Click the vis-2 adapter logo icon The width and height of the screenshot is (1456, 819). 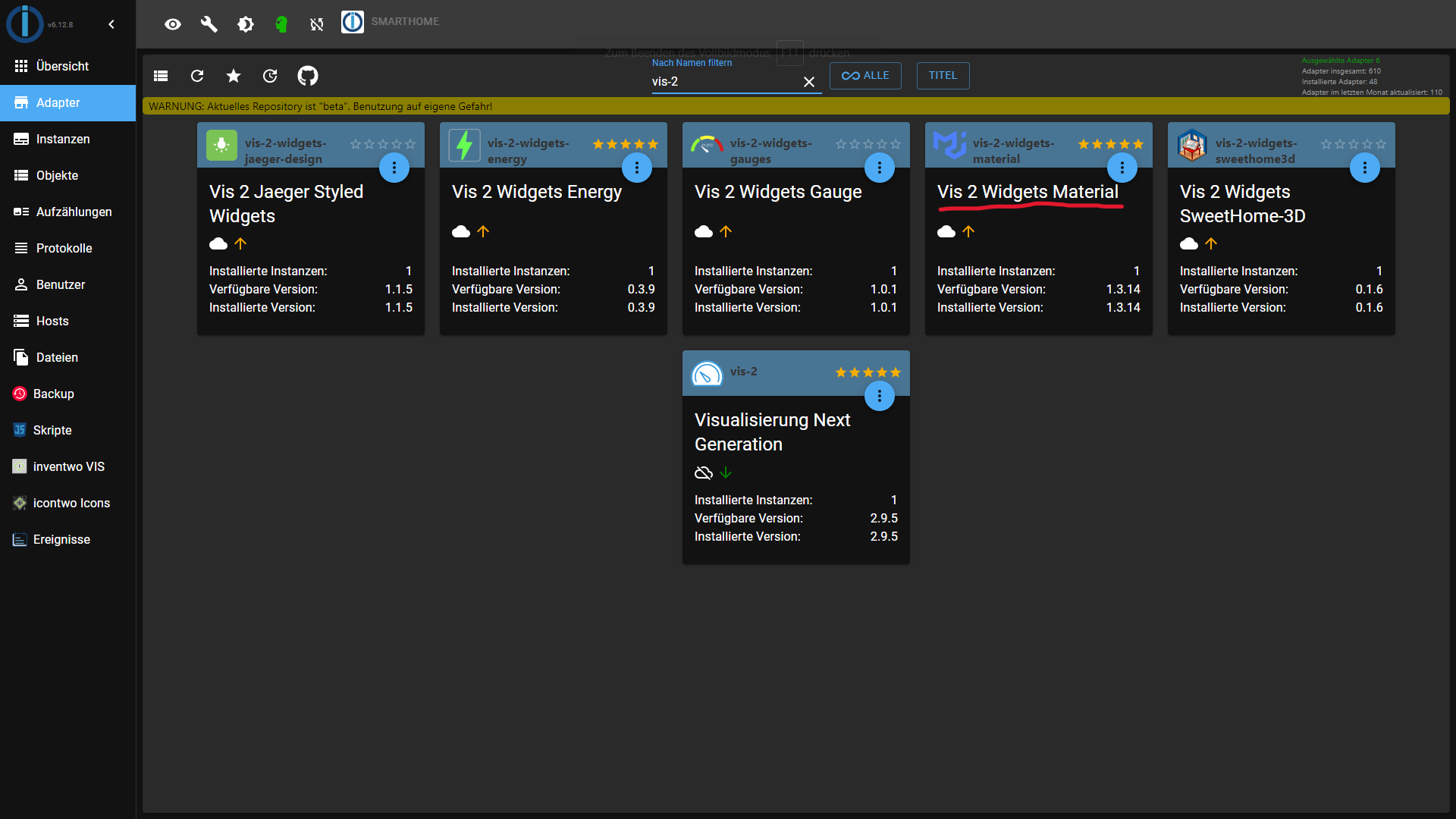click(707, 373)
